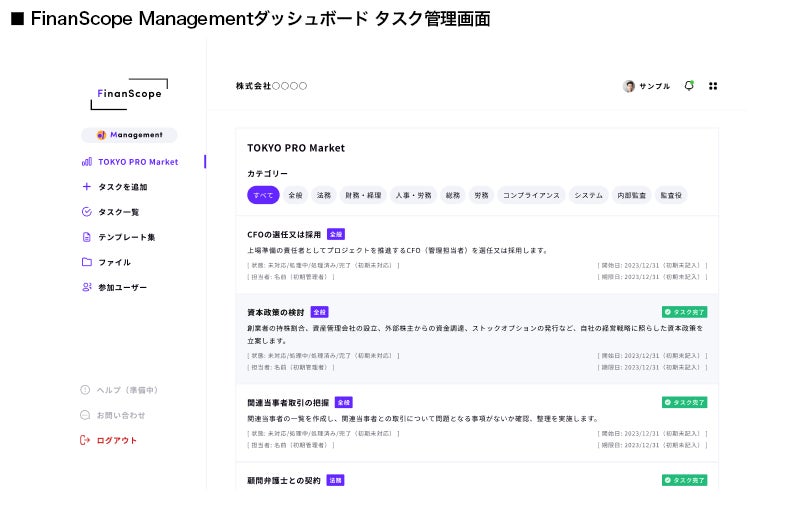800x532 pixels.
Task: Click the お問い合わせ link
Action: (x=121, y=415)
